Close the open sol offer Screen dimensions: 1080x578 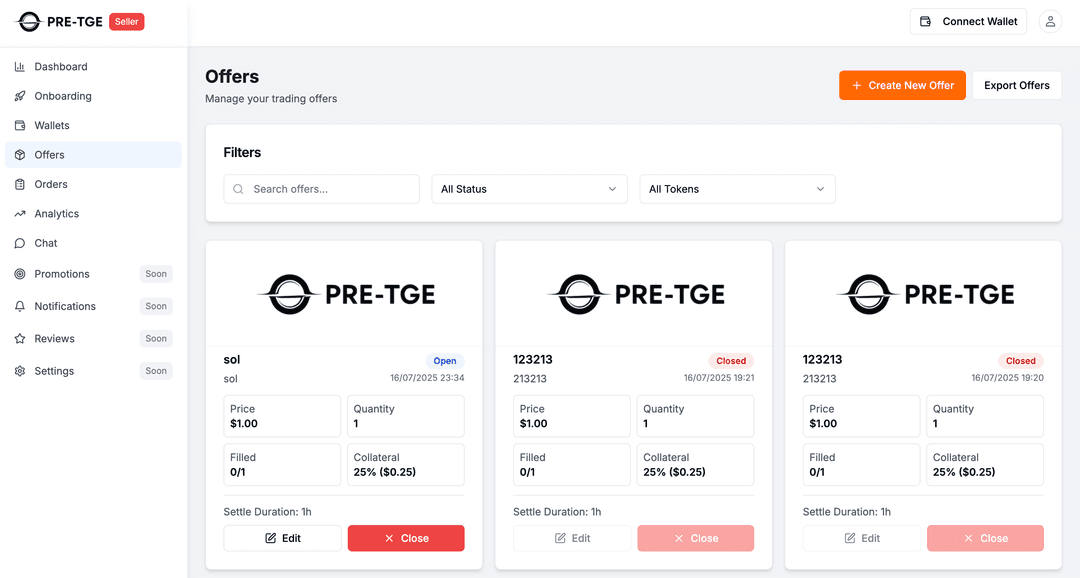[x=406, y=538]
